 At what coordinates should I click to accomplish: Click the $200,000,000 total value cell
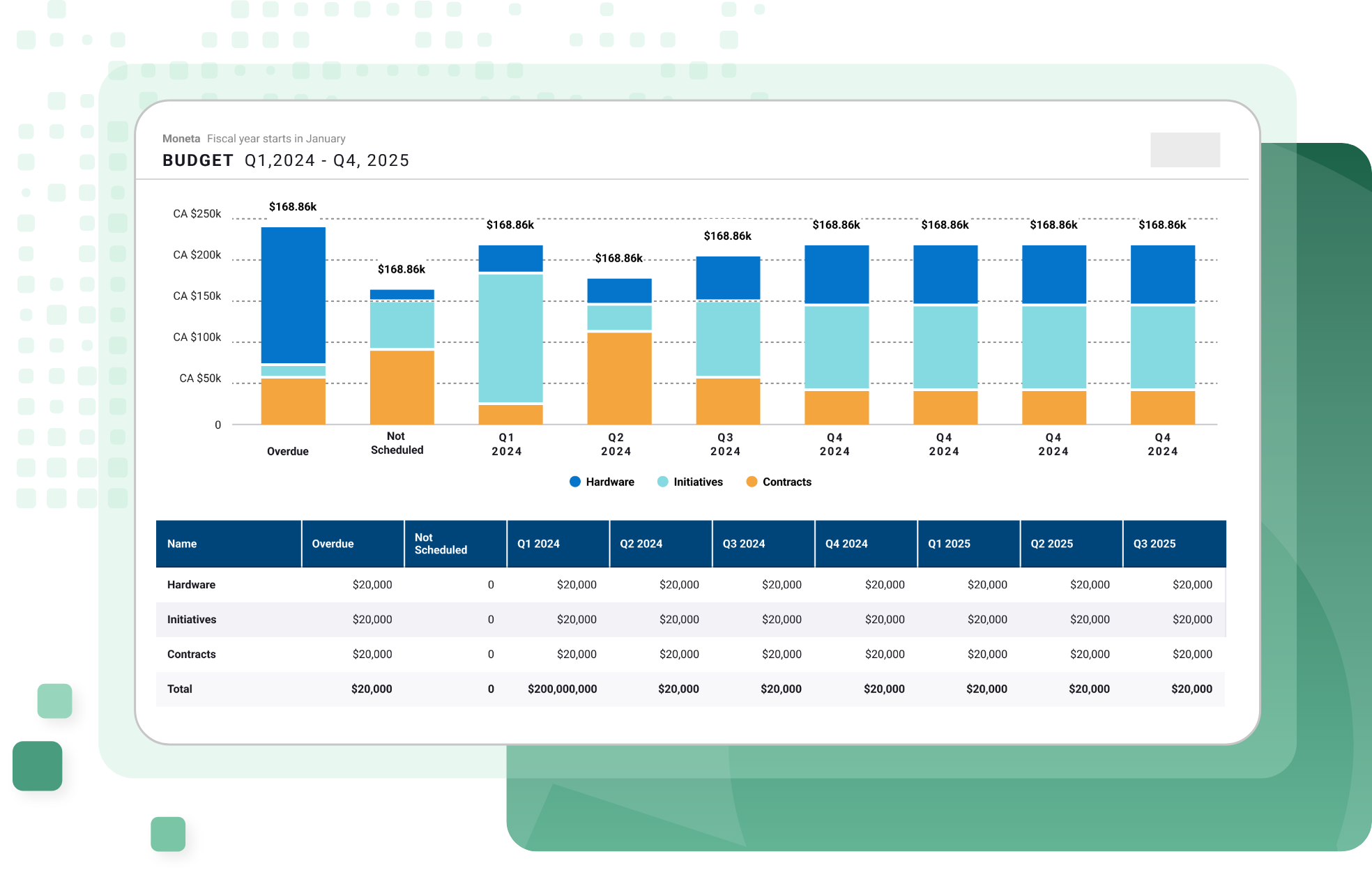tap(562, 689)
